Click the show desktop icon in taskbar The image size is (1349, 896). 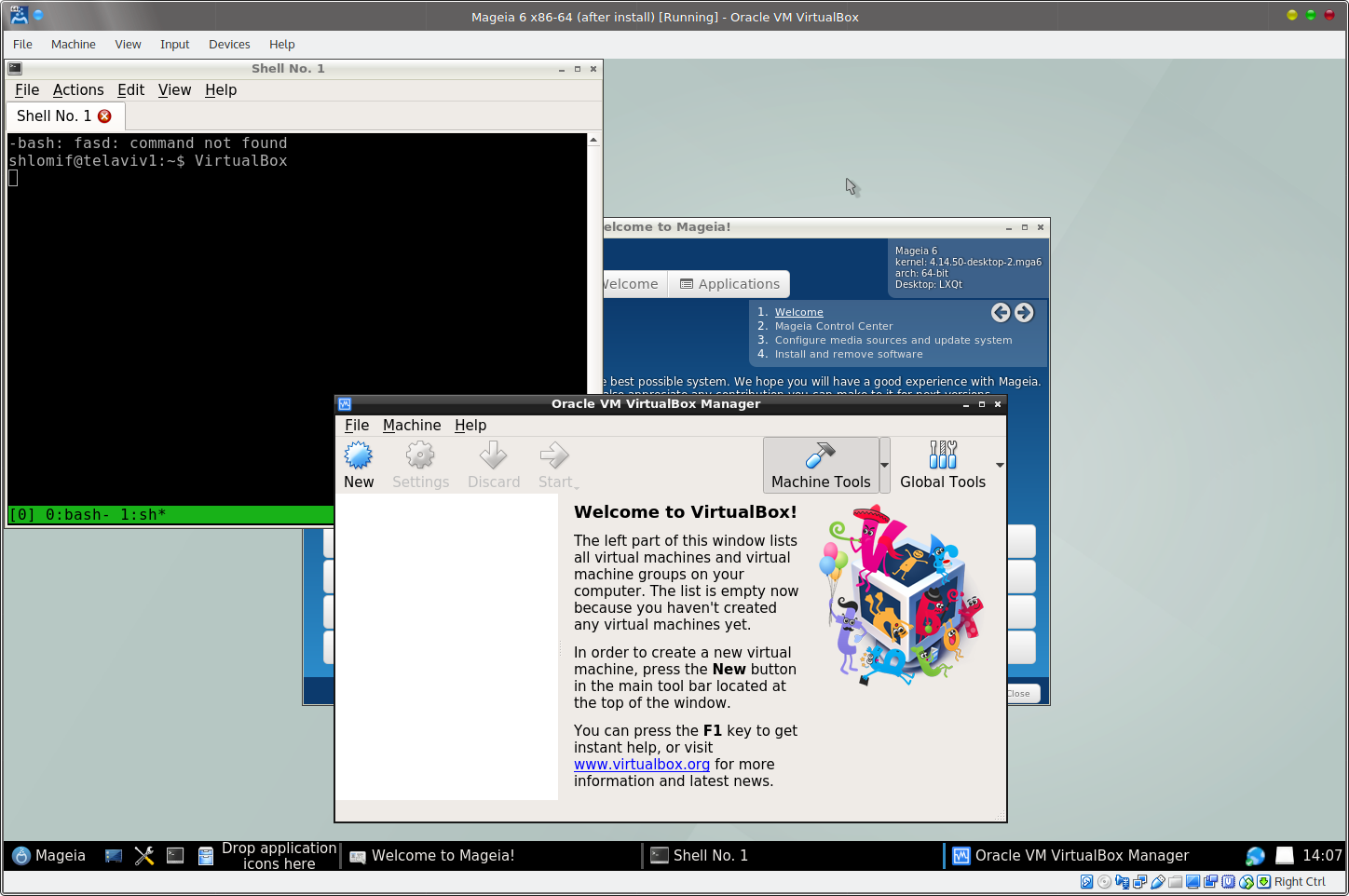(114, 855)
